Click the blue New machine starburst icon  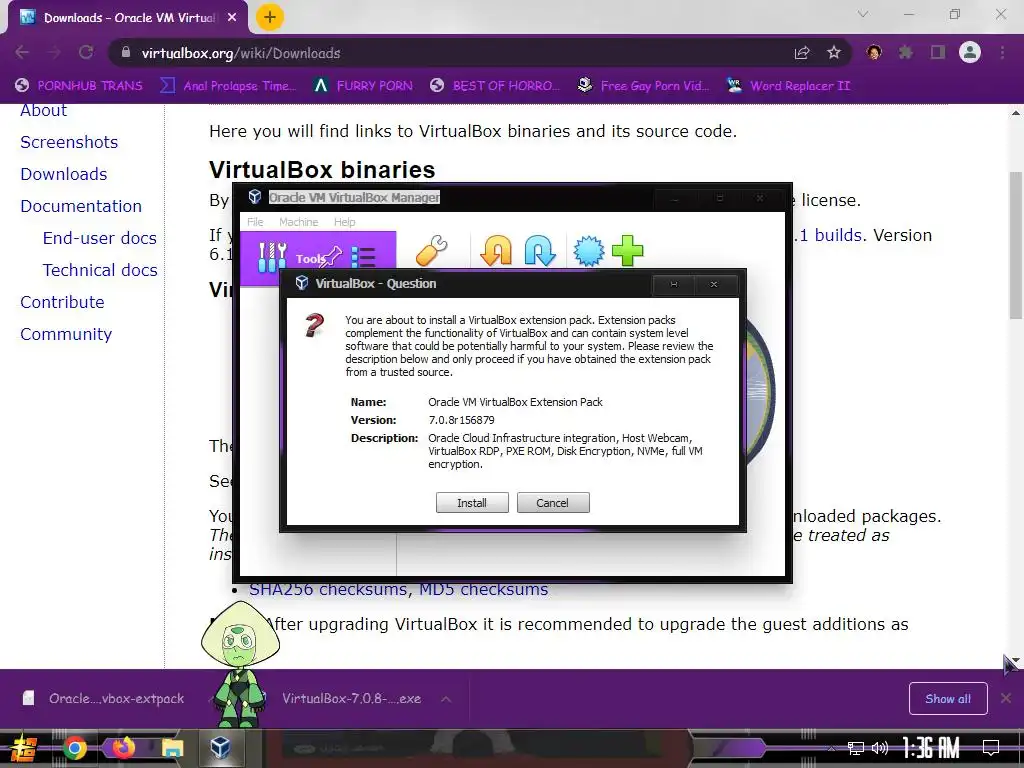588,251
